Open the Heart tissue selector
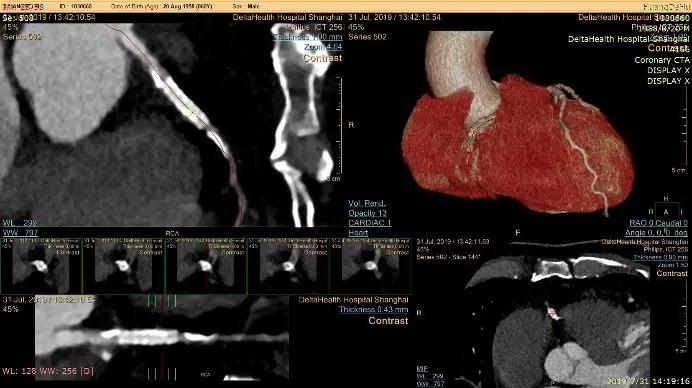 pyautogui.click(x=358, y=233)
